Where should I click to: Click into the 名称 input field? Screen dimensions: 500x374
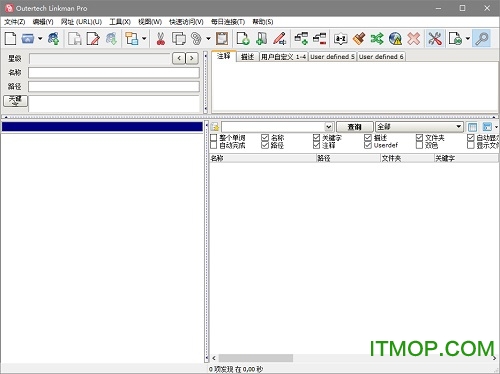point(114,73)
